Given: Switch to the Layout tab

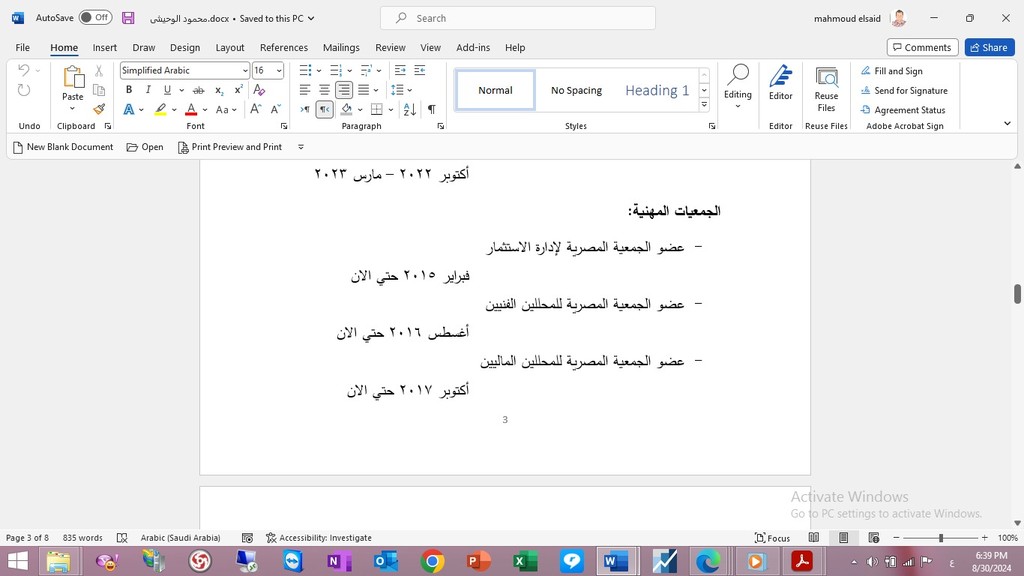Looking at the screenshot, I should 230,48.
